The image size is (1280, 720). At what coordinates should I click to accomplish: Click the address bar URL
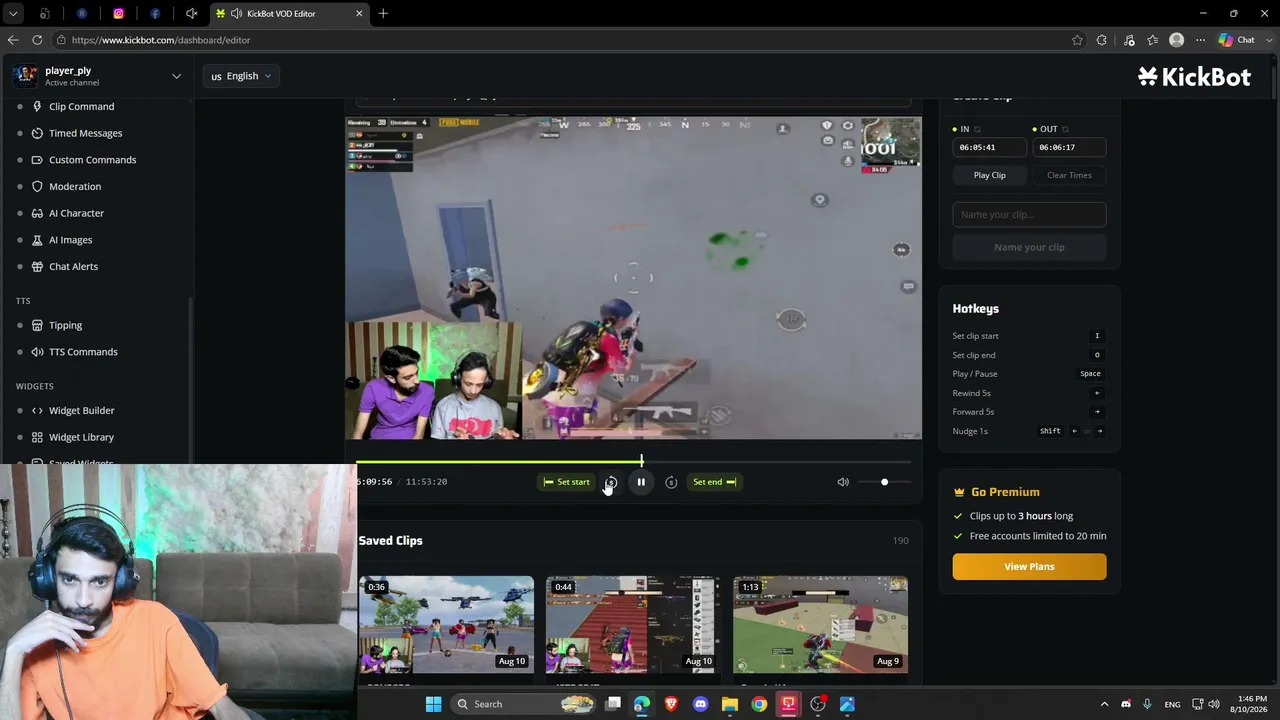click(x=161, y=40)
